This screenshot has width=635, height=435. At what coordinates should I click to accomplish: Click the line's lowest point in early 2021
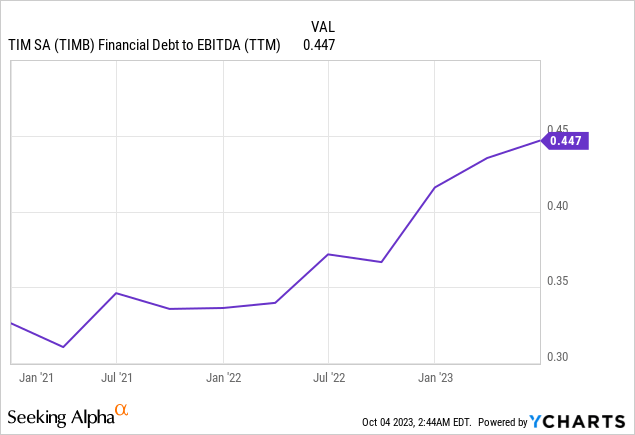[x=63, y=347]
